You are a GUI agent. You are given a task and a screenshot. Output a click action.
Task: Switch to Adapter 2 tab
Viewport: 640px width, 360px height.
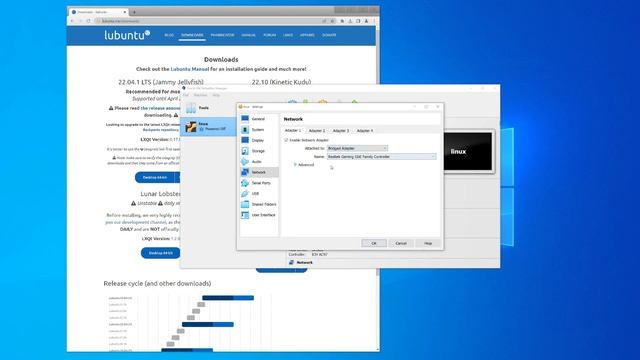tap(317, 131)
